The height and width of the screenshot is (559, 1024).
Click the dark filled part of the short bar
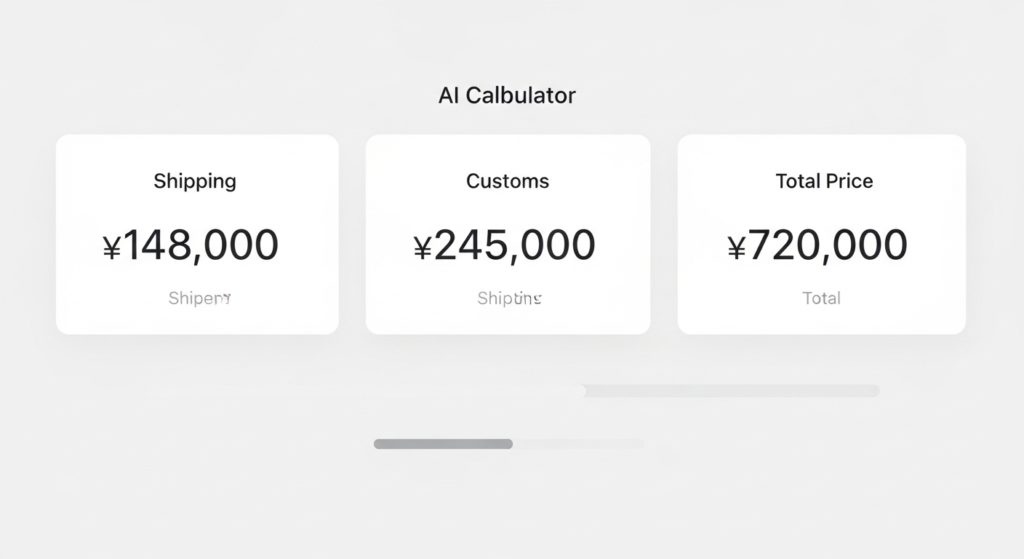click(443, 443)
